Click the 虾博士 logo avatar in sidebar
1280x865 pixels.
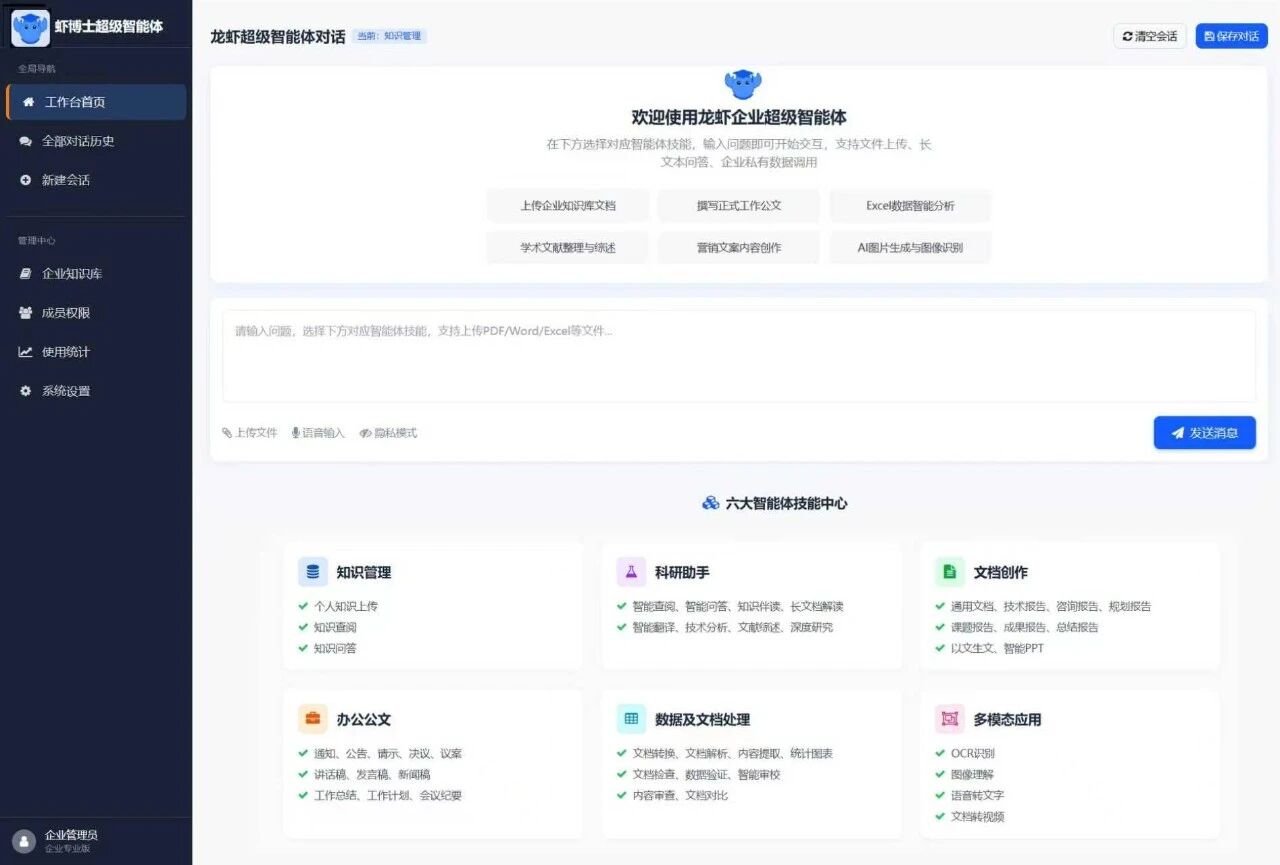pyautogui.click(x=30, y=27)
